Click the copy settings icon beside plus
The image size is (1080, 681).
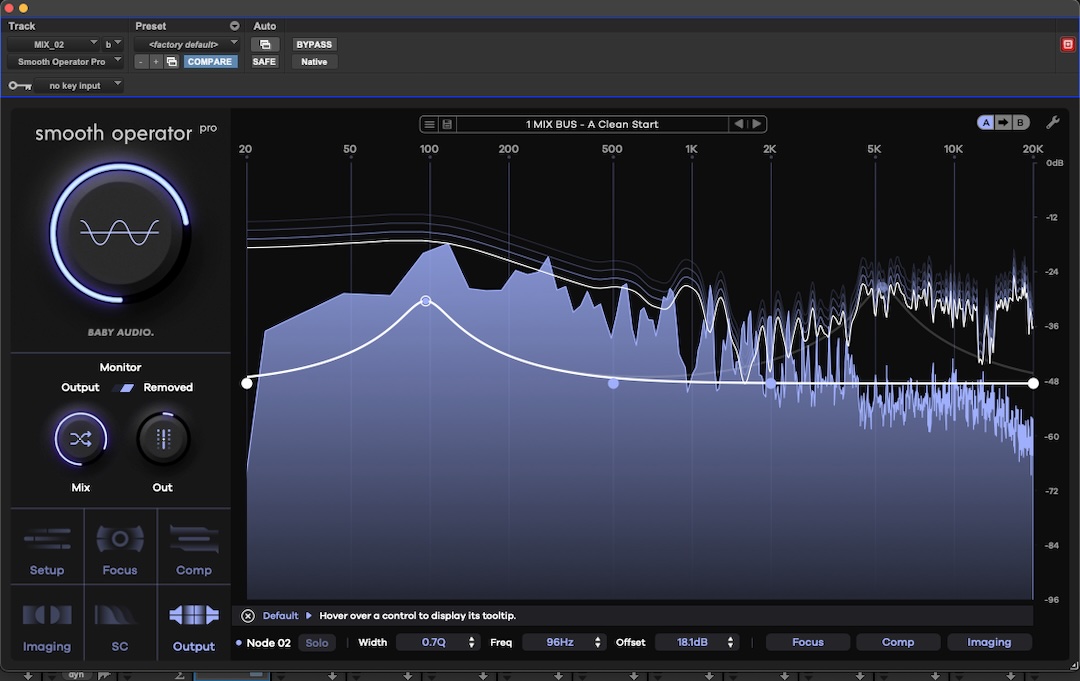pyautogui.click(x=172, y=62)
